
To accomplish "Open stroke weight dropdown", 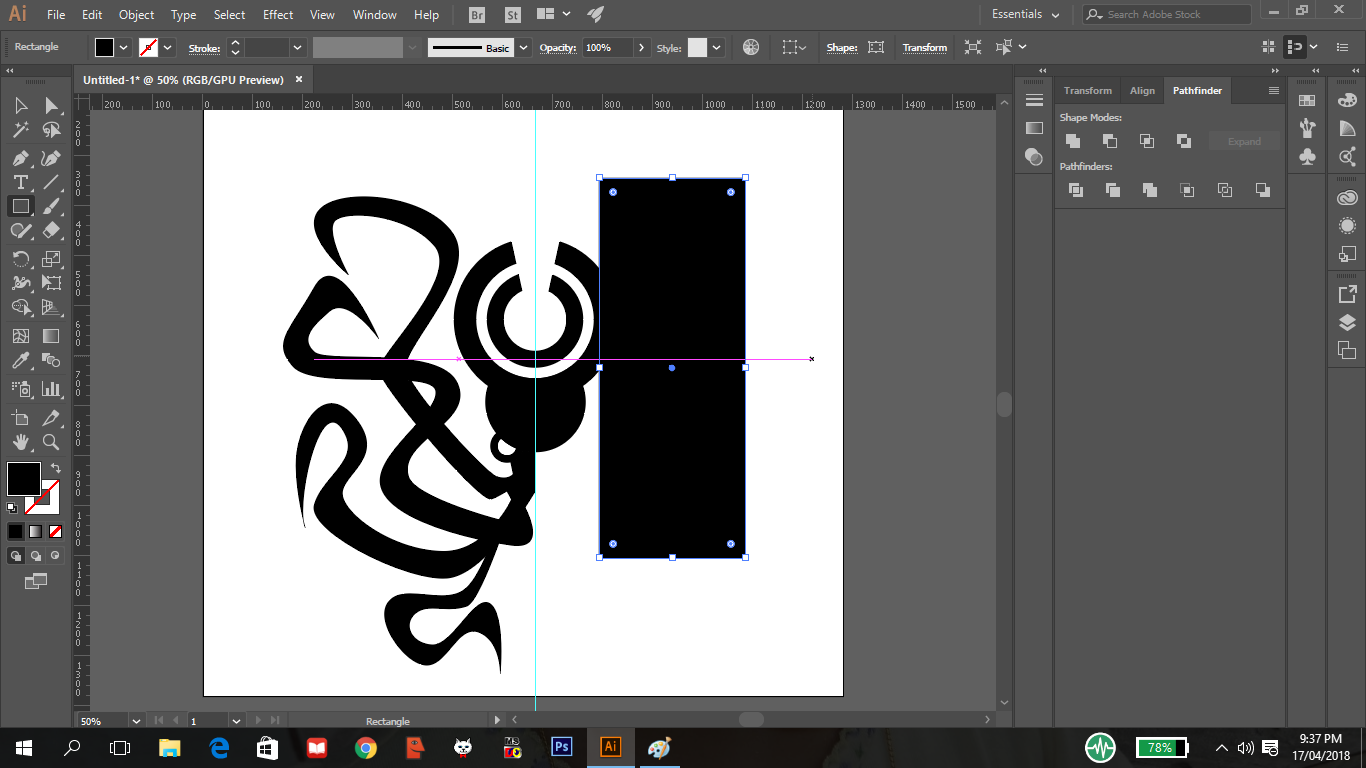I will pos(298,47).
